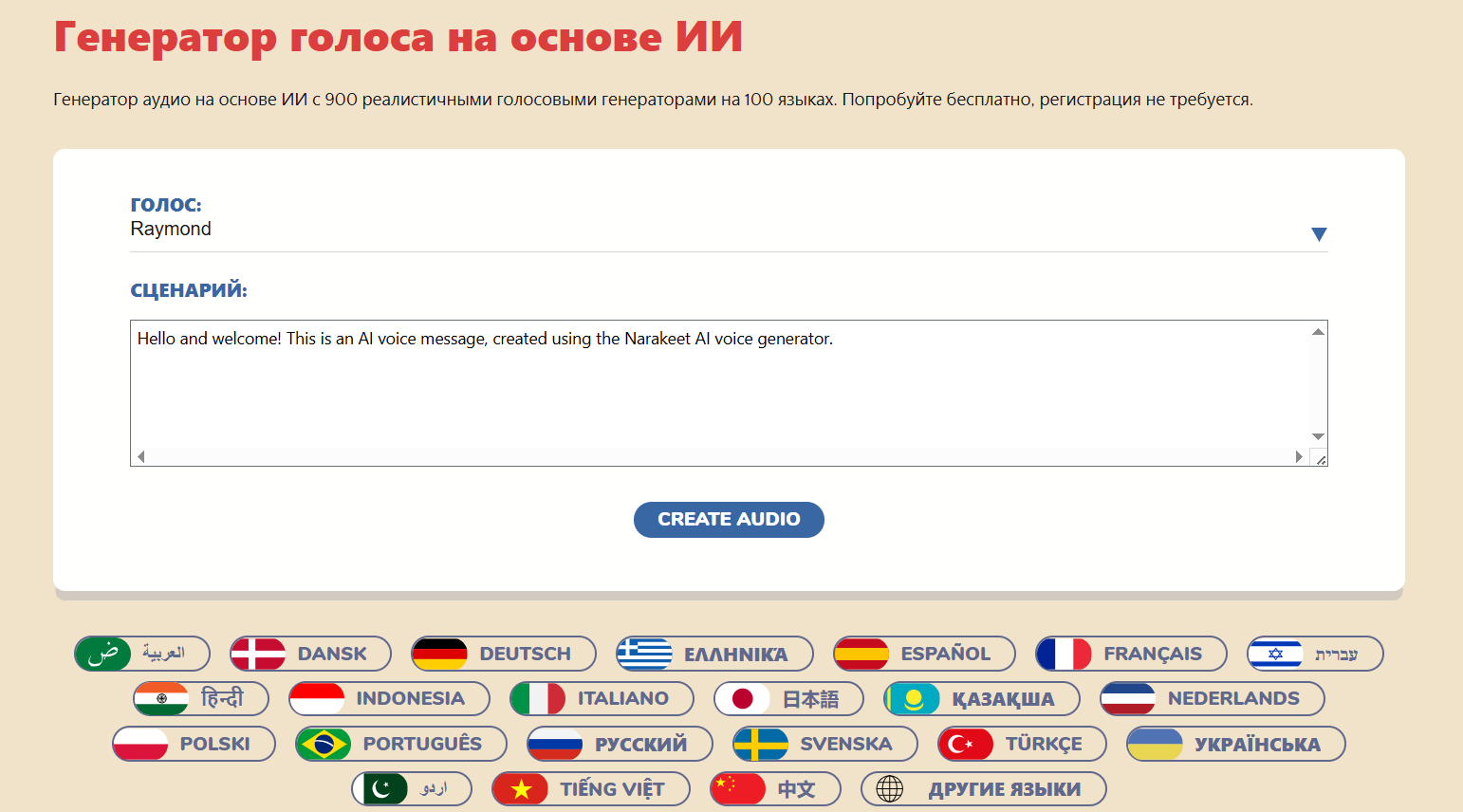1463x812 pixels.
Task: Click the textarea scroll left arrow
Action: (x=141, y=456)
